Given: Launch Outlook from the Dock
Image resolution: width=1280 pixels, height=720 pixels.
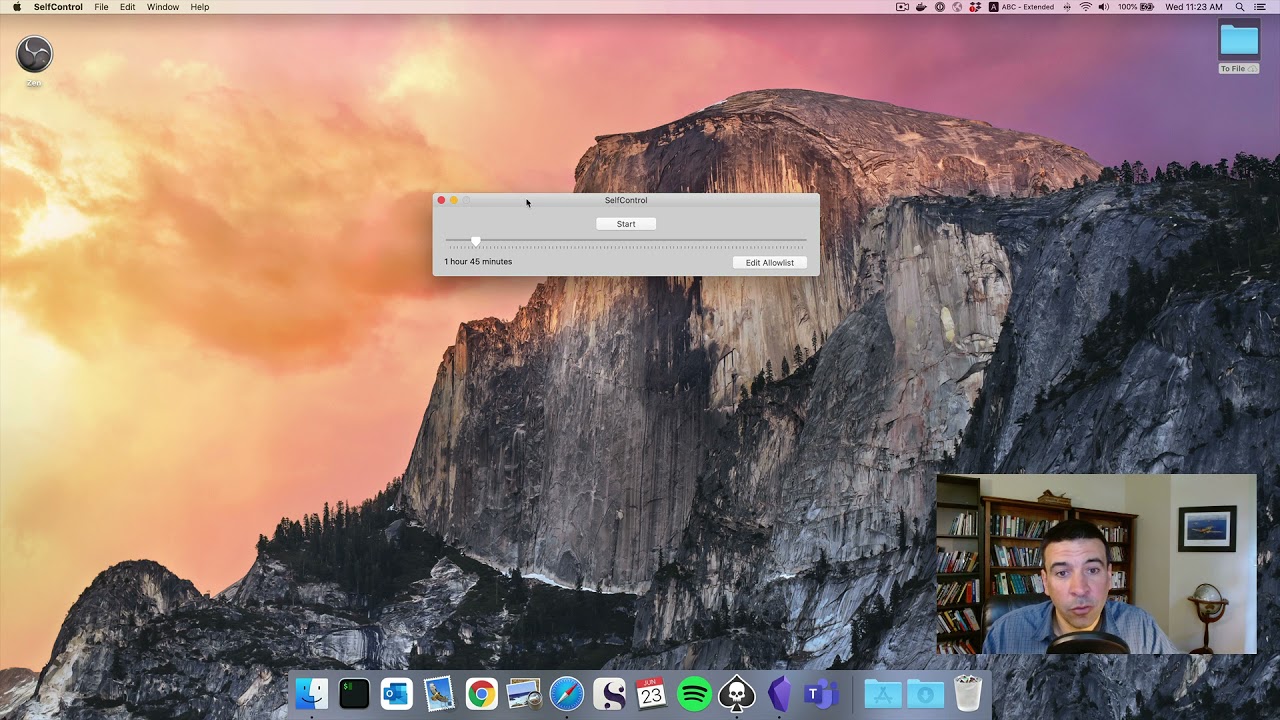Looking at the screenshot, I should [x=397, y=693].
